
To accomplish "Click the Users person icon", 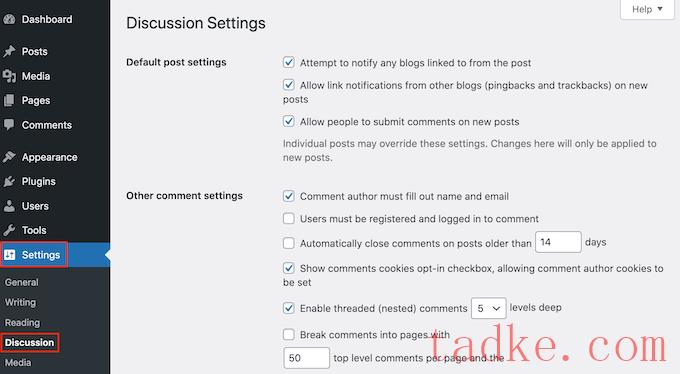I will (x=9, y=206).
